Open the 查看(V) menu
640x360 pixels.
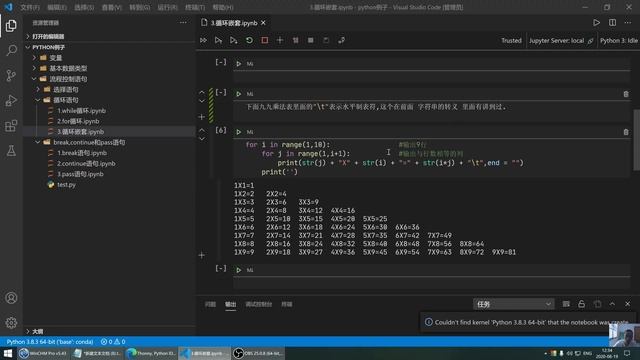tap(112, 7)
